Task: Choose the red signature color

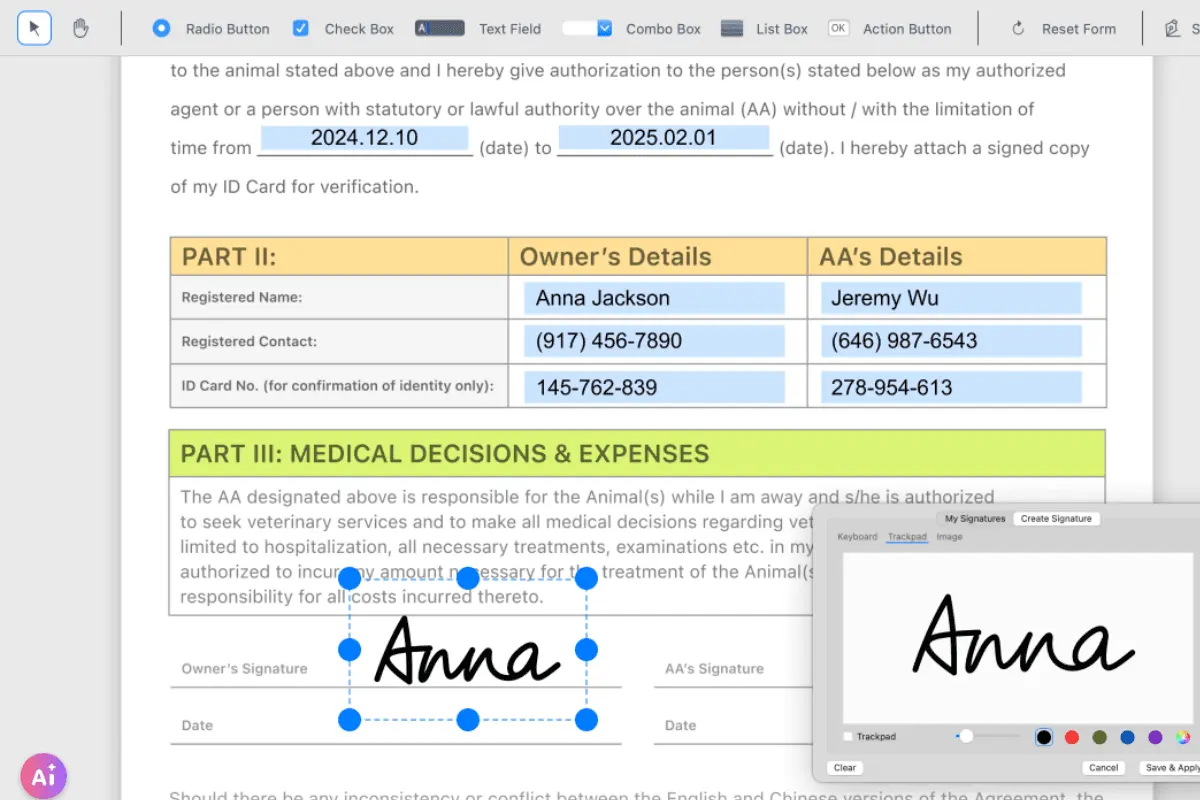Action: coord(1072,737)
